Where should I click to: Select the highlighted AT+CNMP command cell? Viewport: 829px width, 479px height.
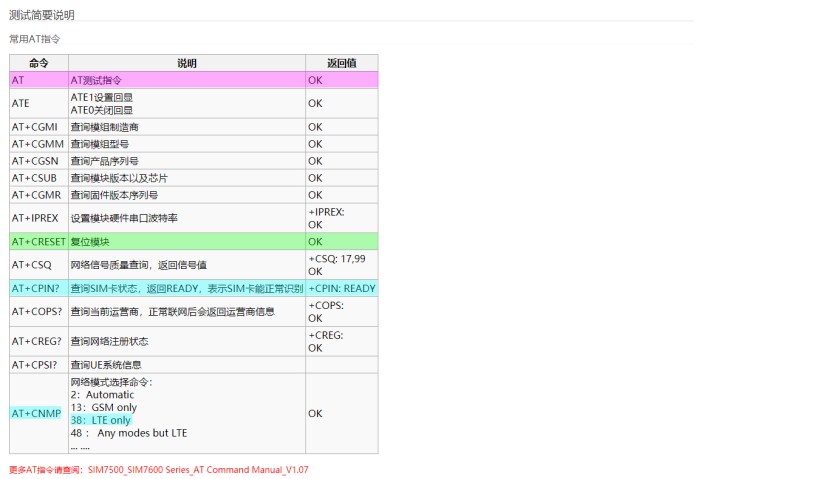[x=38, y=413]
